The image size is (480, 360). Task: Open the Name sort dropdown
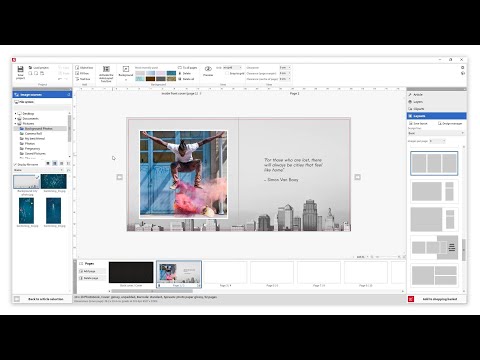pos(38,170)
